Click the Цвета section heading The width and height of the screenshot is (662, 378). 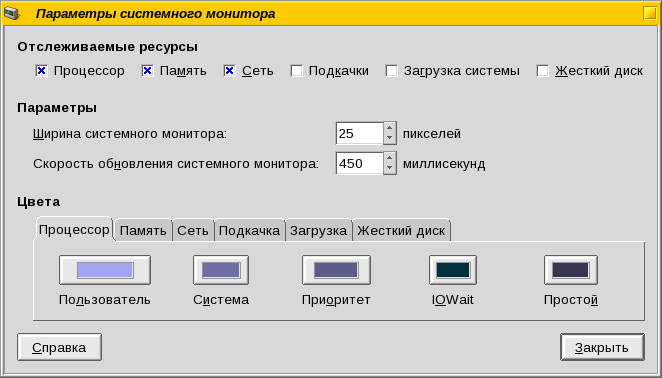click(x=39, y=202)
